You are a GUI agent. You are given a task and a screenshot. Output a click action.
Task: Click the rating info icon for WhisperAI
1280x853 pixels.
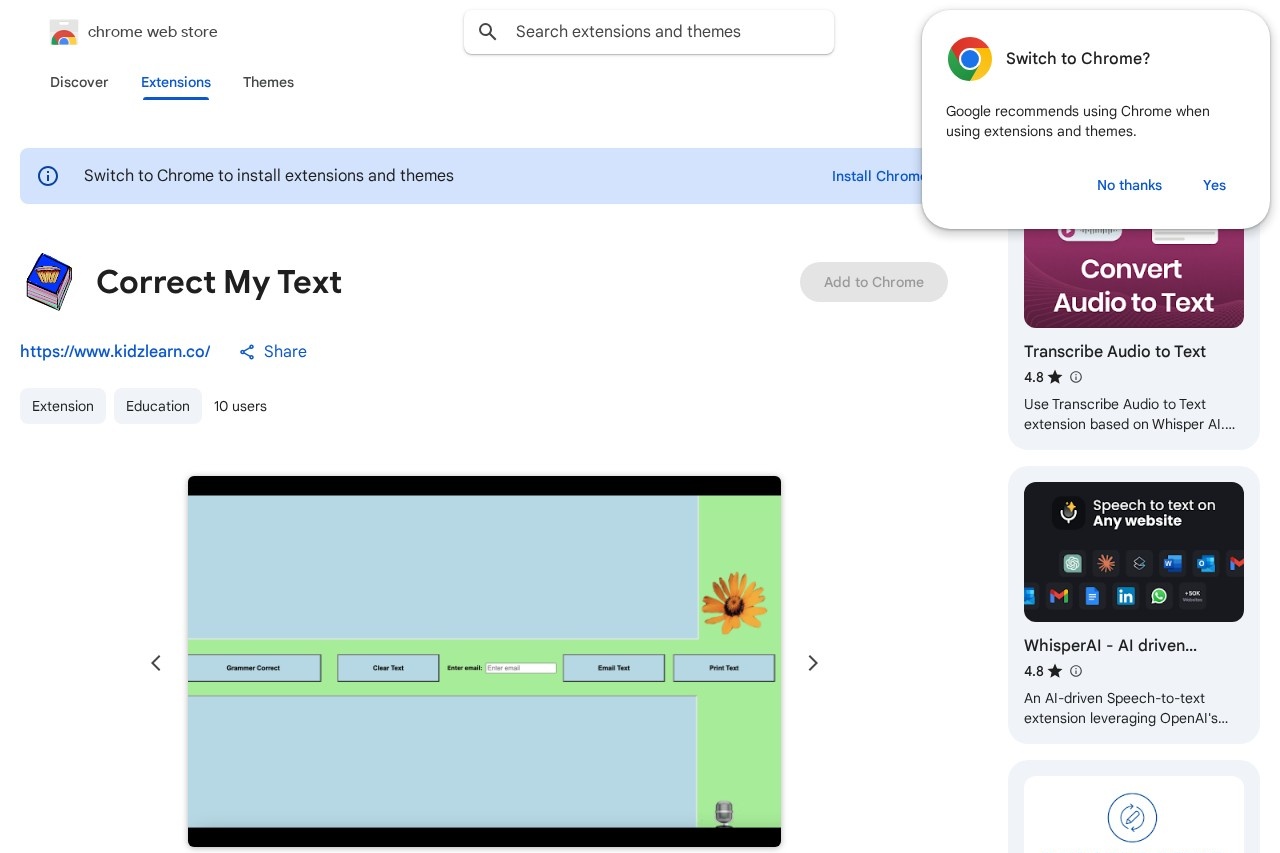1076,671
